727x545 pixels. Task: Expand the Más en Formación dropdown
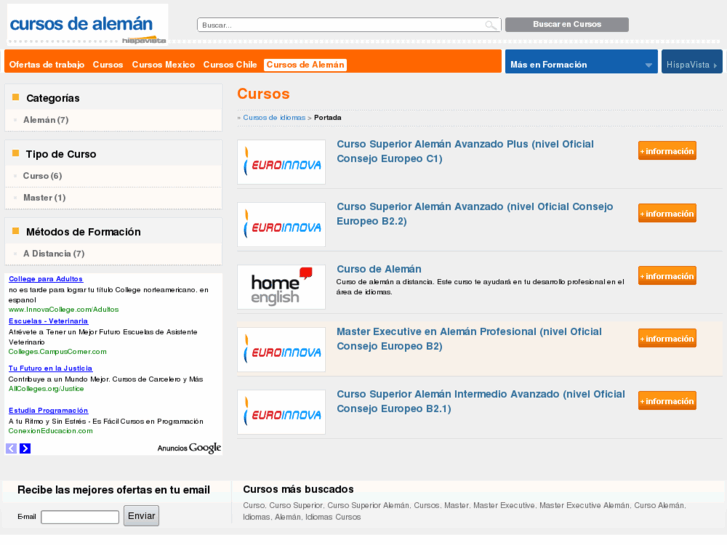(581, 62)
